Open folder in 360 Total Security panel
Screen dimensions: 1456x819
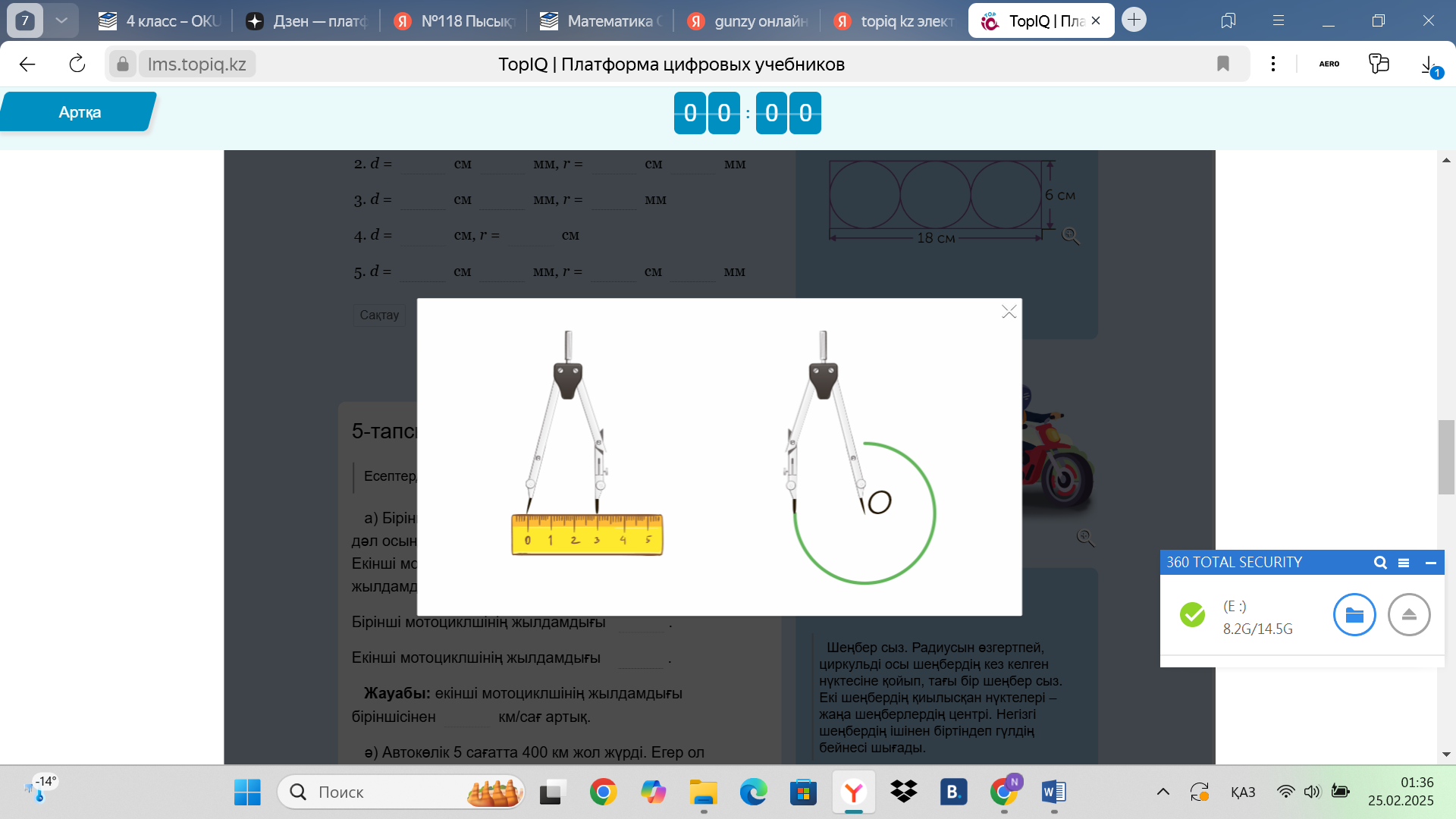click(x=1354, y=615)
